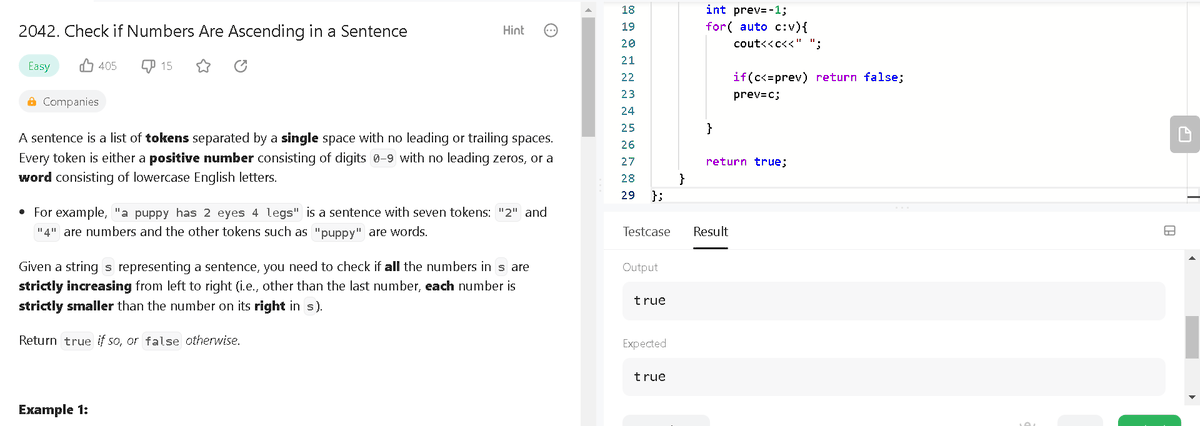The image size is (1200, 426).
Task: Click the Expected label in results
Action: (644, 343)
